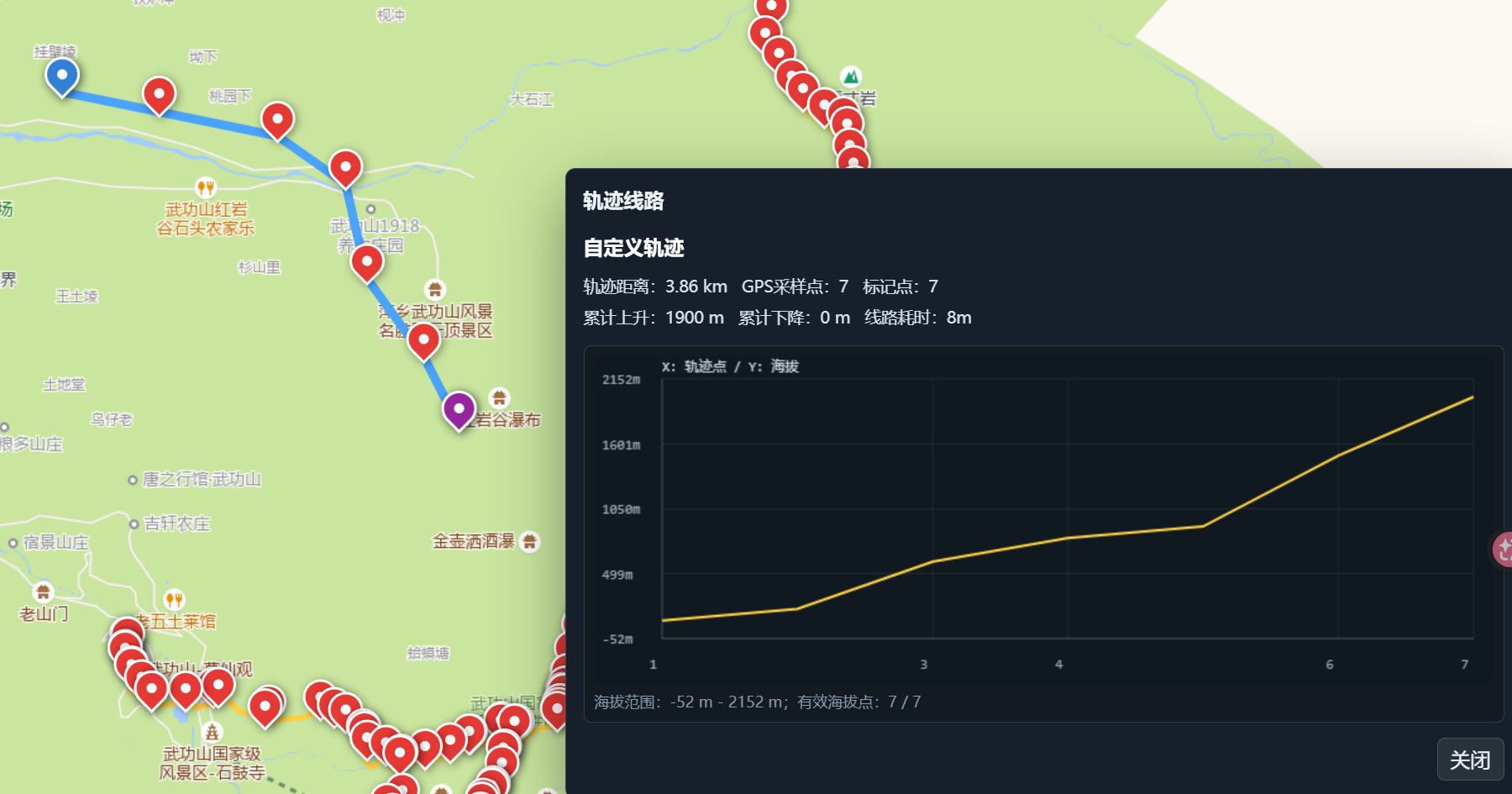Click the 累计下降: 0 m statistic
The height and width of the screenshot is (794, 1512).
coord(794,318)
